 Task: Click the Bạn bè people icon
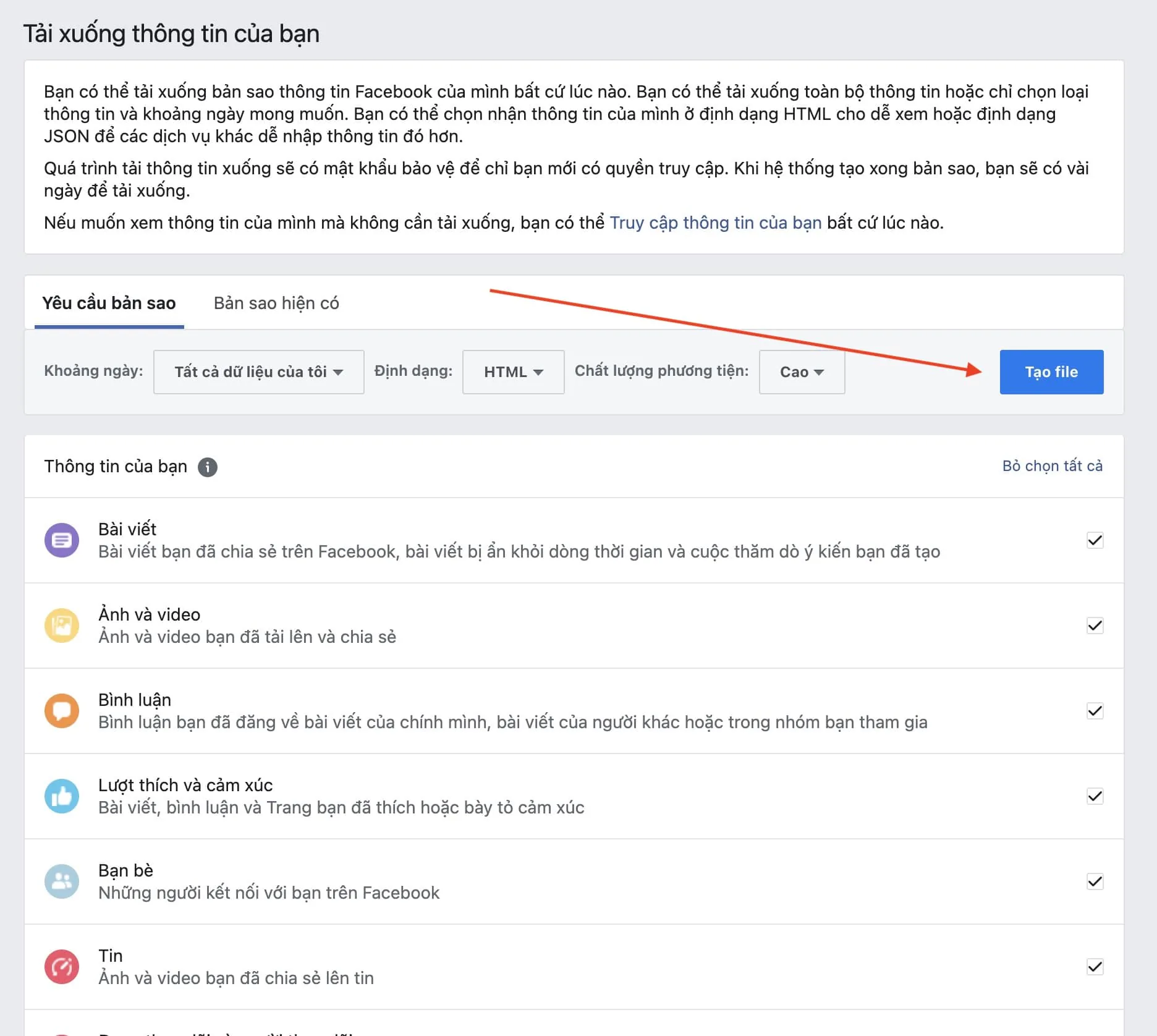(x=62, y=881)
